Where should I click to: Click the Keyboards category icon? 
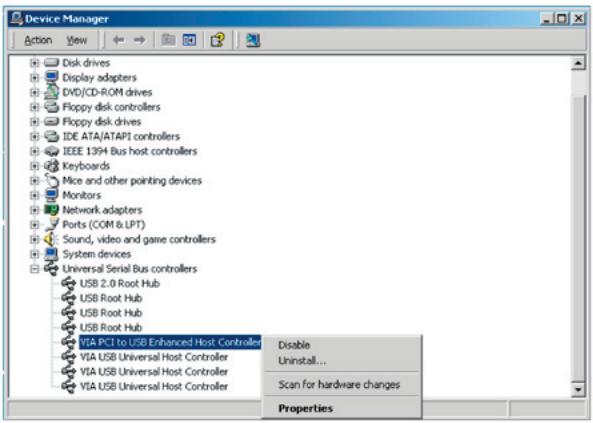point(51,166)
